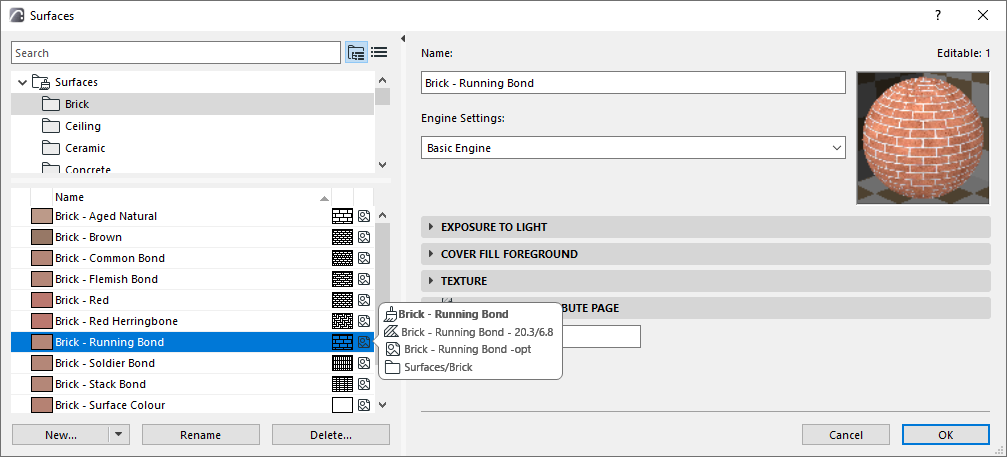Expand the Cover Fill Foreground panel
Viewport: 1007px width, 457px height.
(x=431, y=254)
